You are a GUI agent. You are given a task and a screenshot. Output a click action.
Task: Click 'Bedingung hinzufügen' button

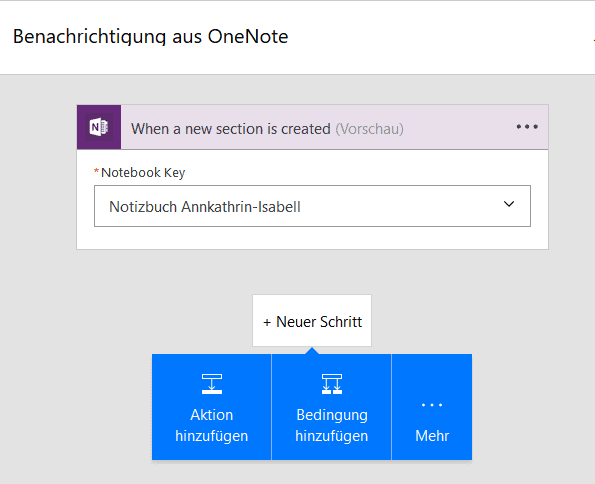point(332,407)
